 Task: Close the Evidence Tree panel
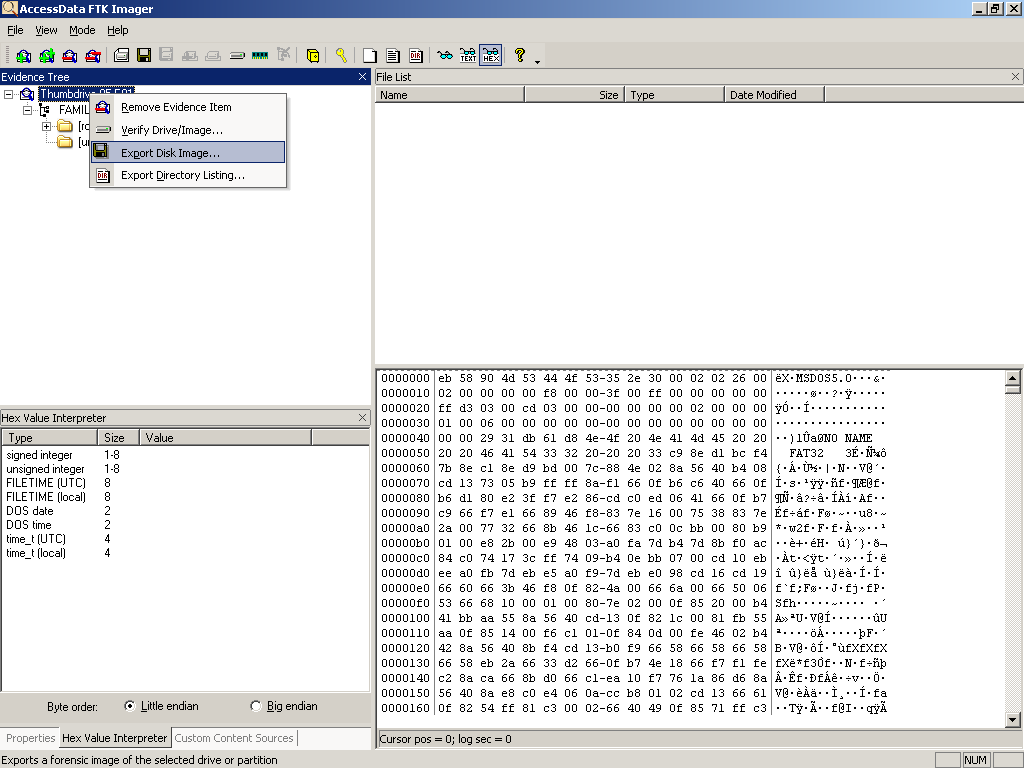362,77
